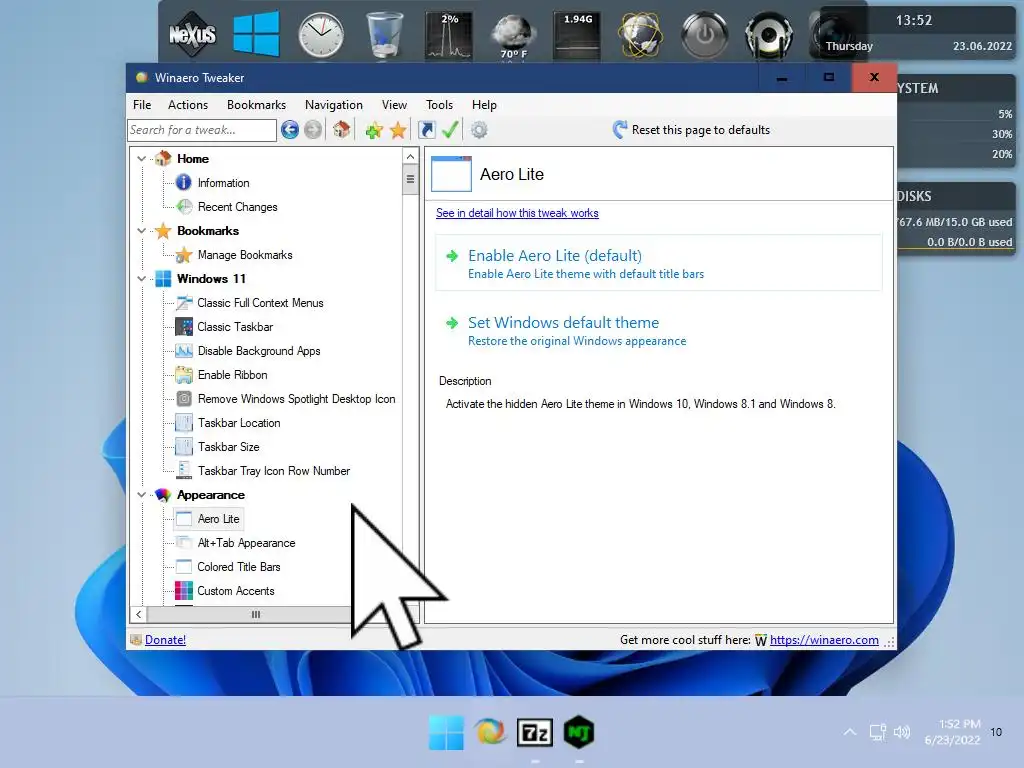Open bookmarks with the yellow star toolbar icon
This screenshot has width=1024, height=768.
pos(398,131)
